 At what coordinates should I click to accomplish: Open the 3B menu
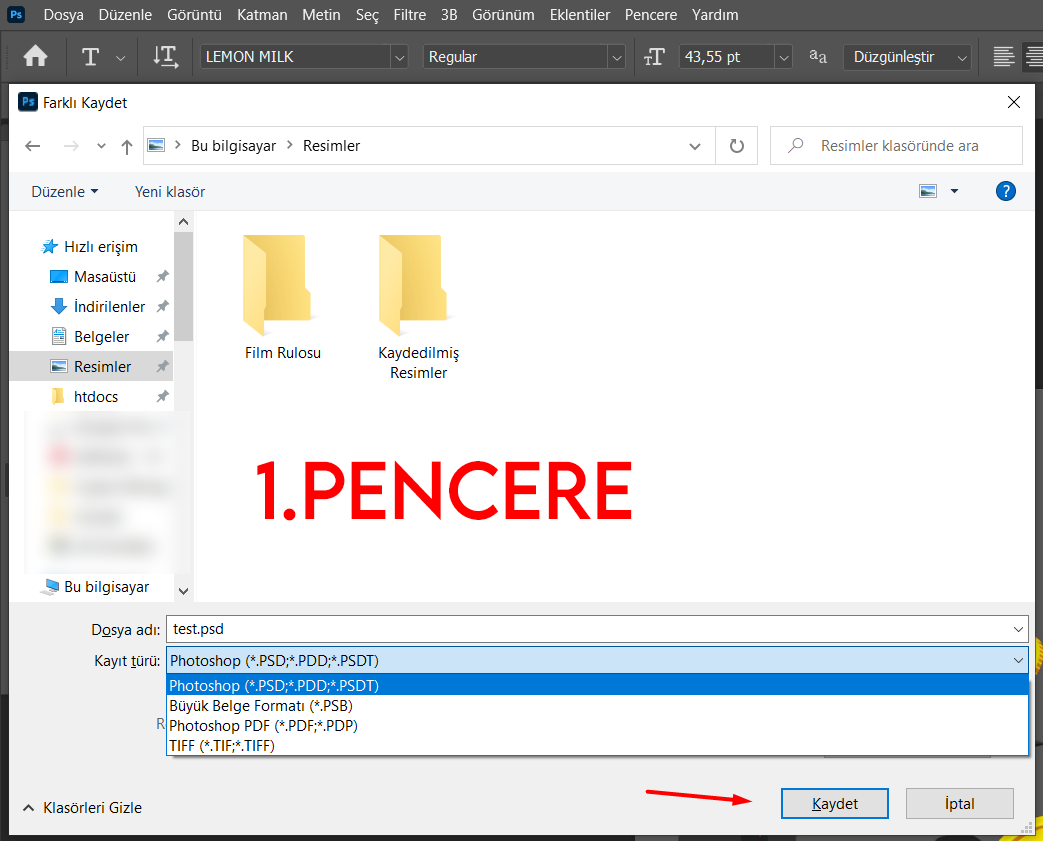[x=449, y=15]
